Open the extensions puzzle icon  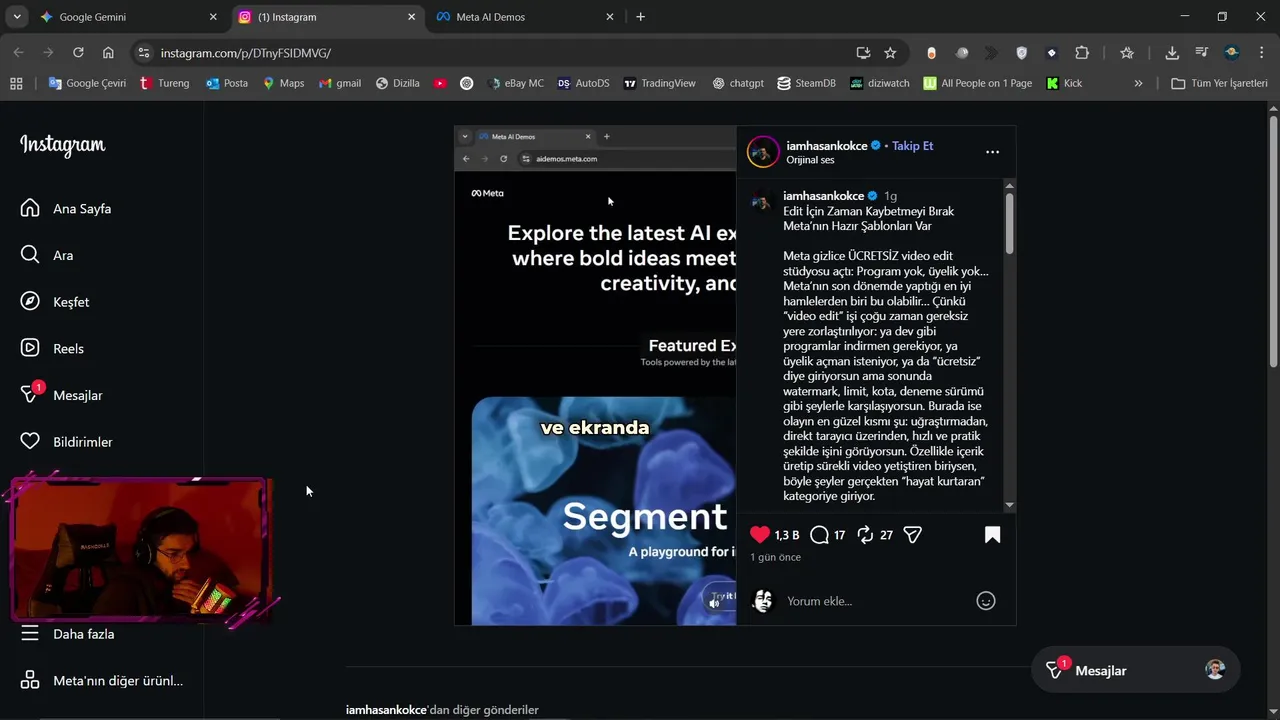tap(1082, 53)
